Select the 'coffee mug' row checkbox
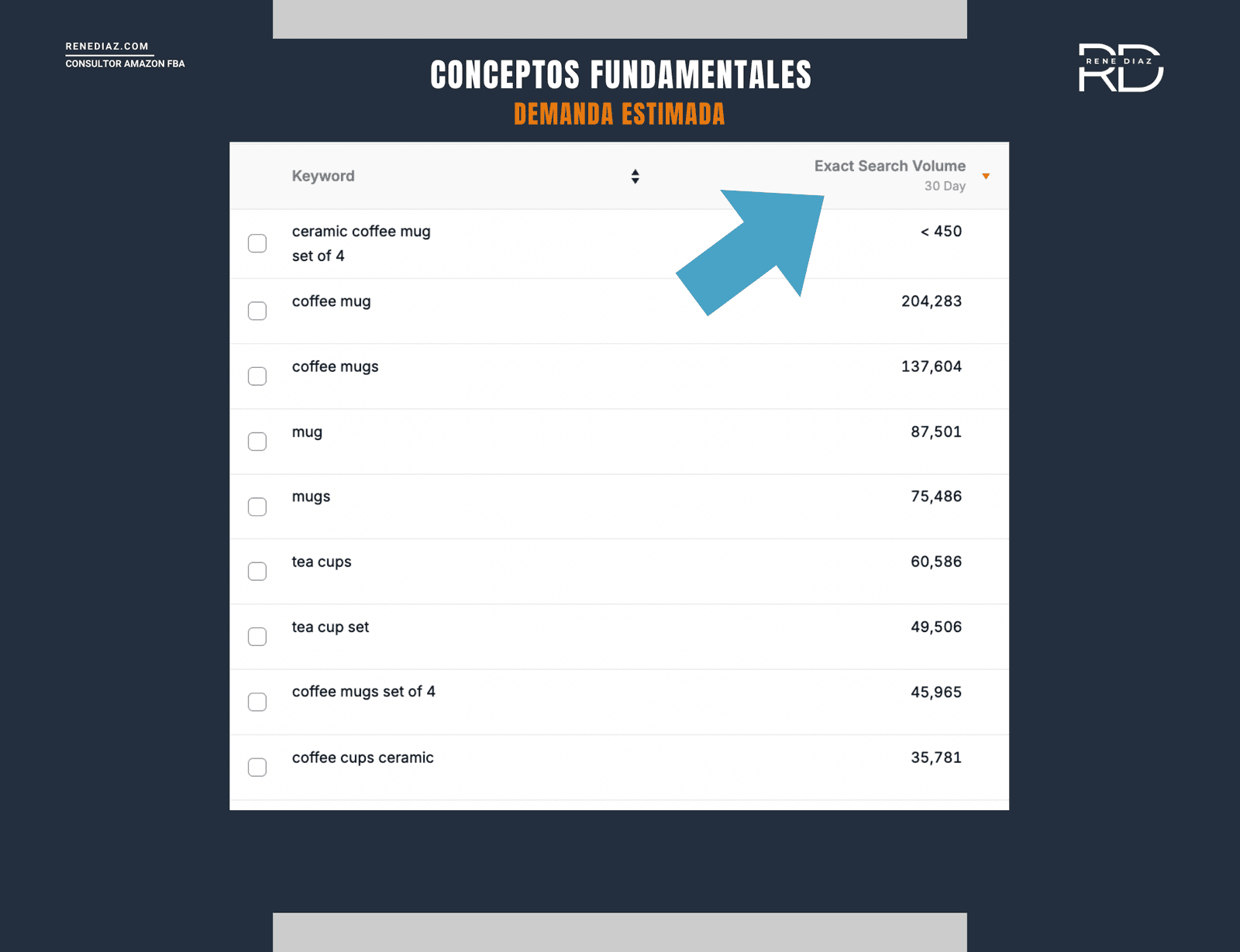Screen dimensions: 1240x952 (x=257, y=311)
